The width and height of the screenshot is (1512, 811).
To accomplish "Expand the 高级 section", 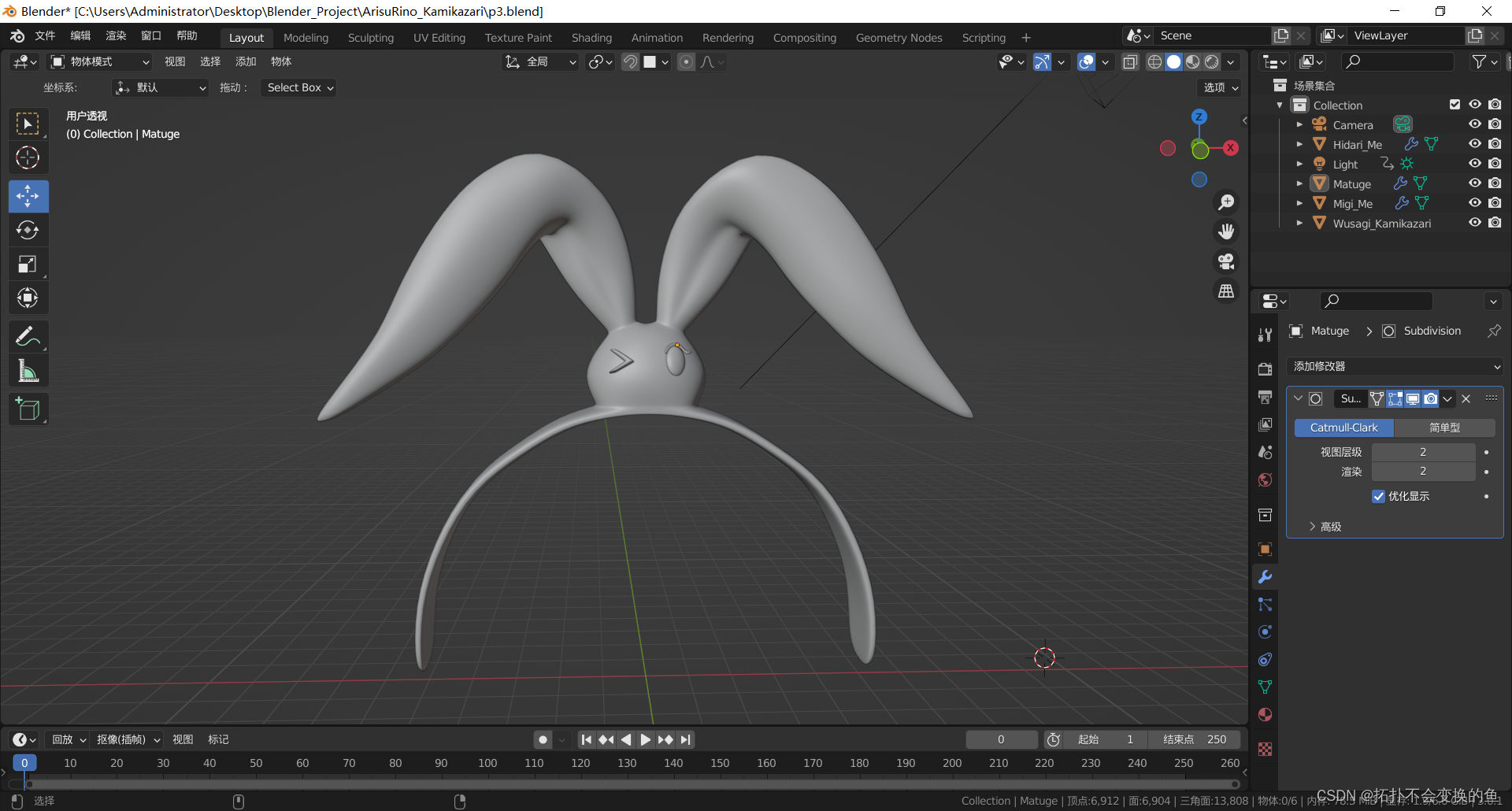I will click(x=1325, y=527).
